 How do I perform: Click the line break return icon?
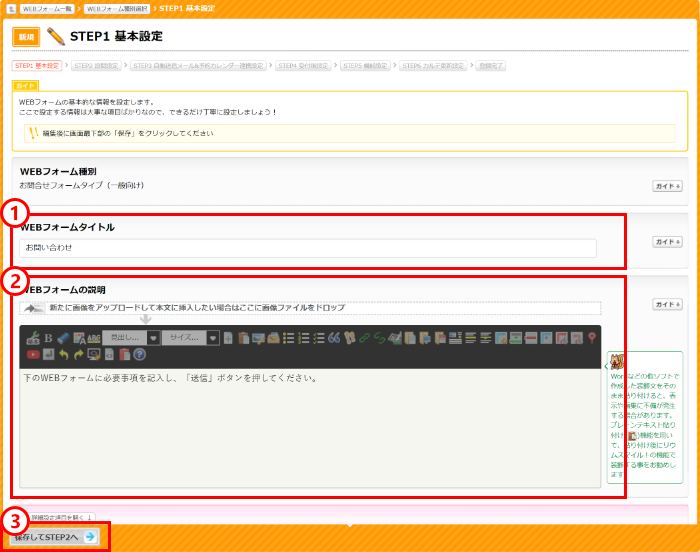pyautogui.click(x=48, y=355)
